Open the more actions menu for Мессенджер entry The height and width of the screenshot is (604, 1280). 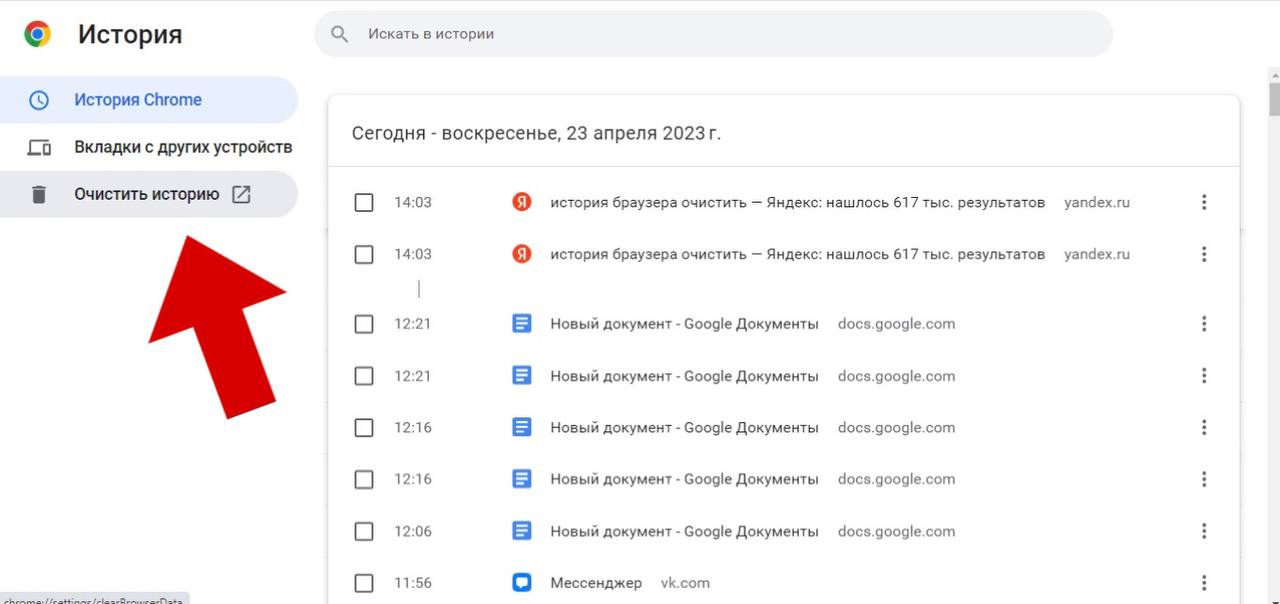point(1204,583)
